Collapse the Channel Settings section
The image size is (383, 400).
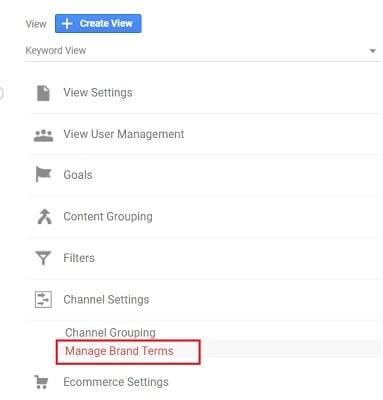pyautogui.click(x=204, y=300)
